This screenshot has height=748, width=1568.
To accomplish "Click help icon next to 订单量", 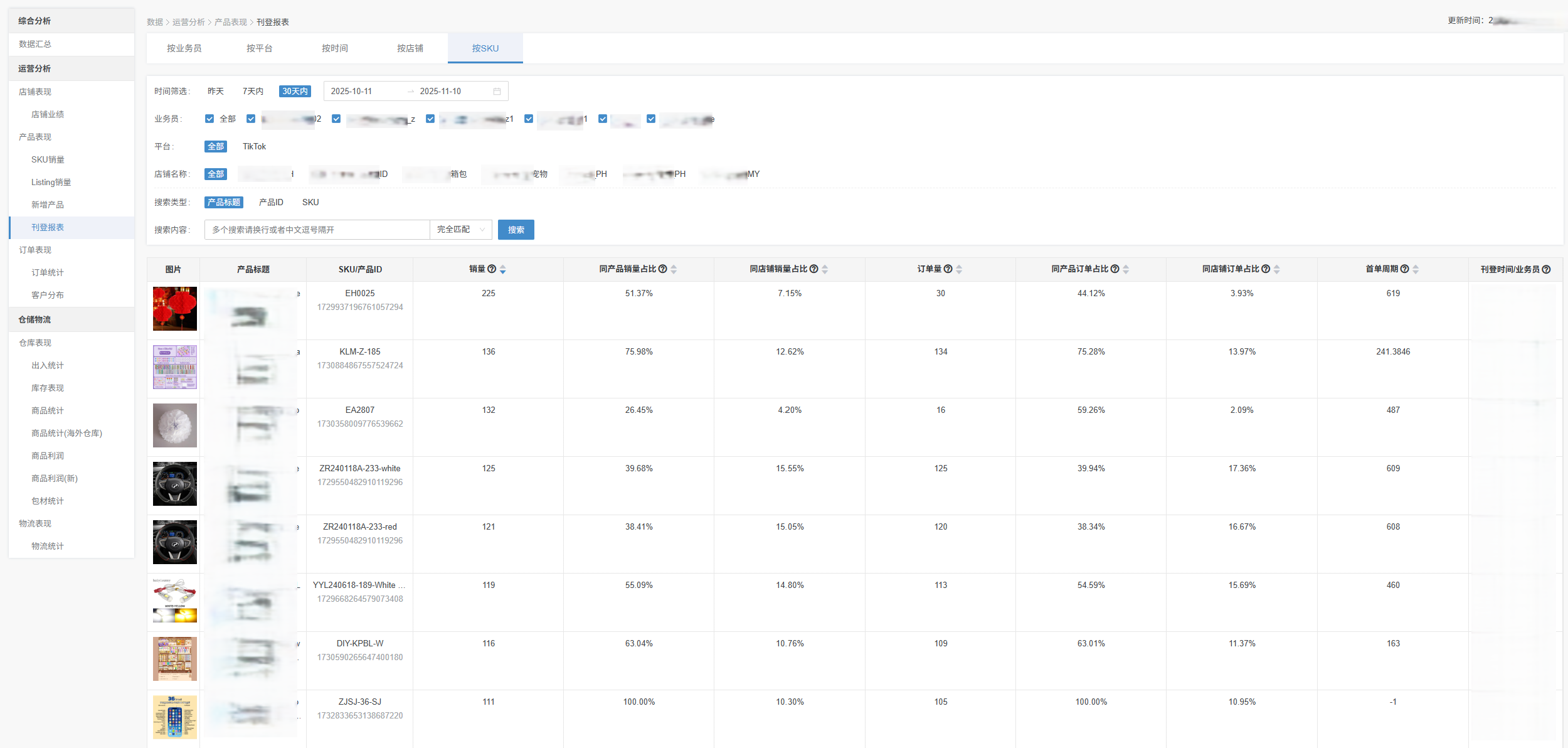I will pyautogui.click(x=948, y=269).
